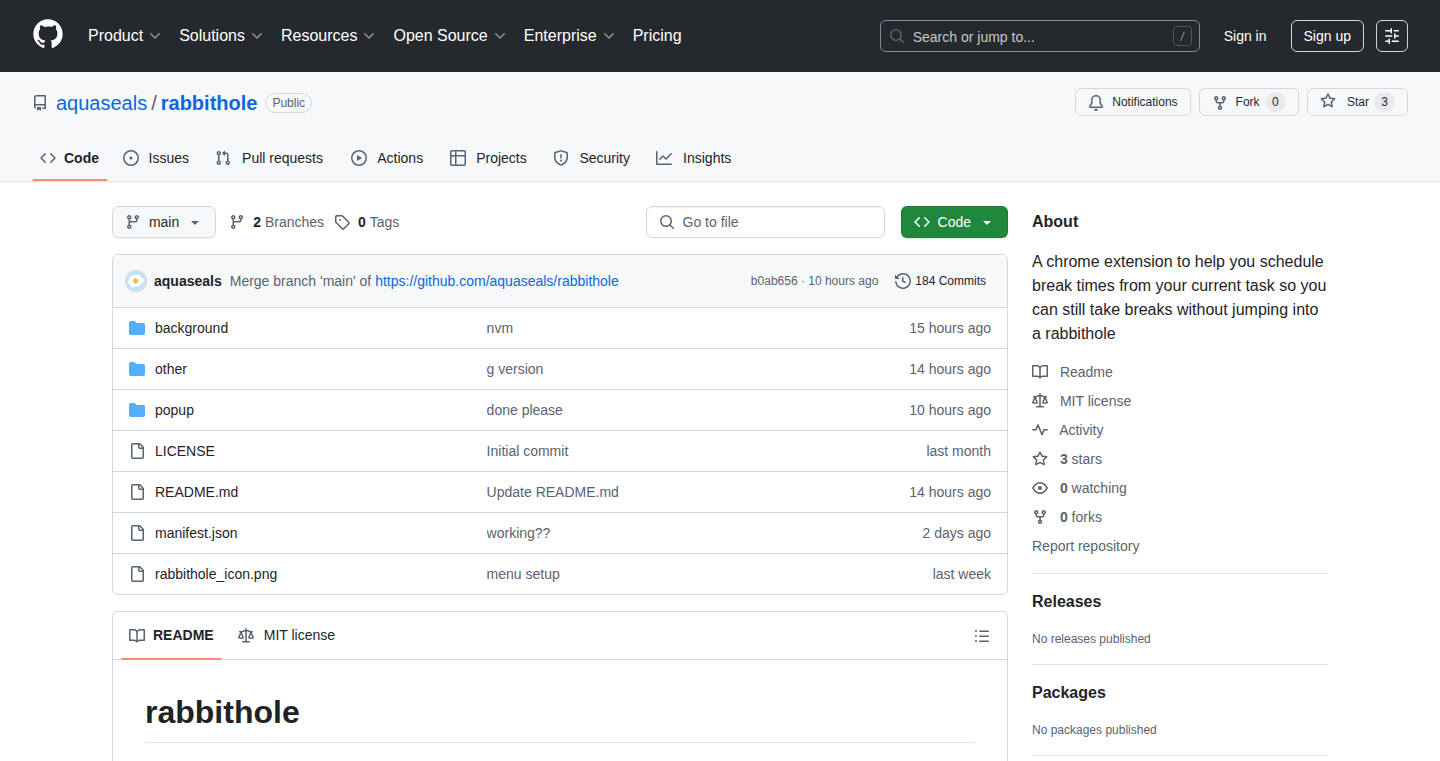Open the README outline list icon

click(982, 636)
